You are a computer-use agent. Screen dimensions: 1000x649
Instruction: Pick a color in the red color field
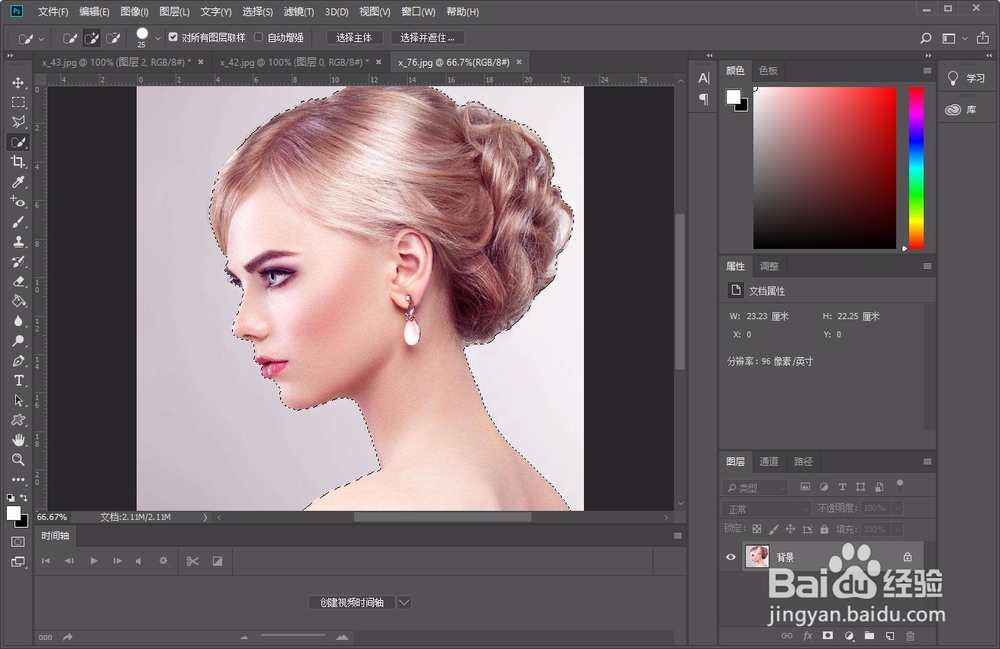click(x=825, y=168)
